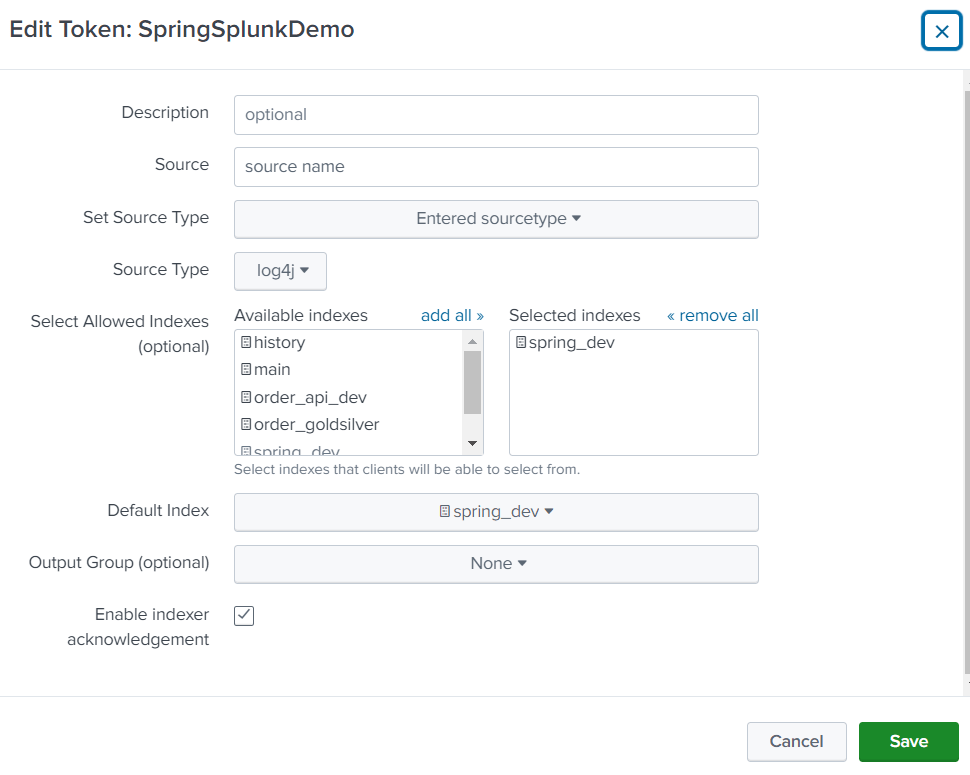Click the green Save button
The height and width of the screenshot is (775, 970).
(x=908, y=741)
